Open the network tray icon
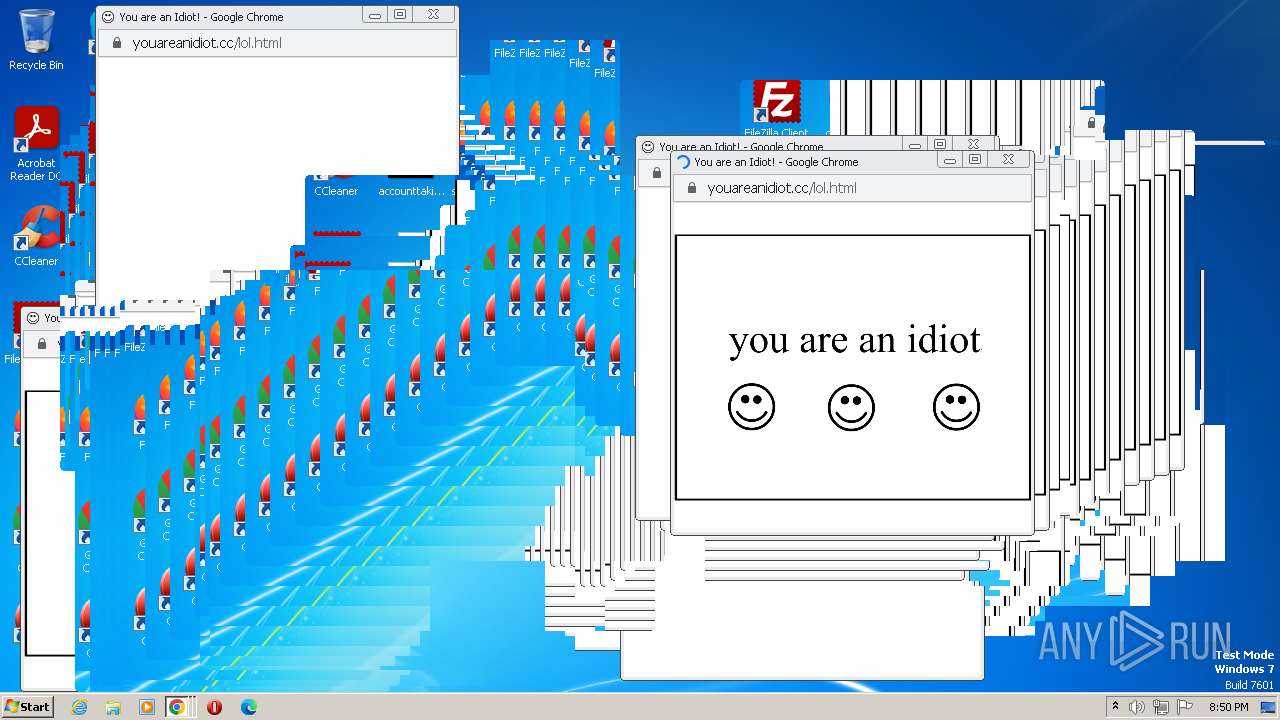1280x720 pixels. [1160, 707]
